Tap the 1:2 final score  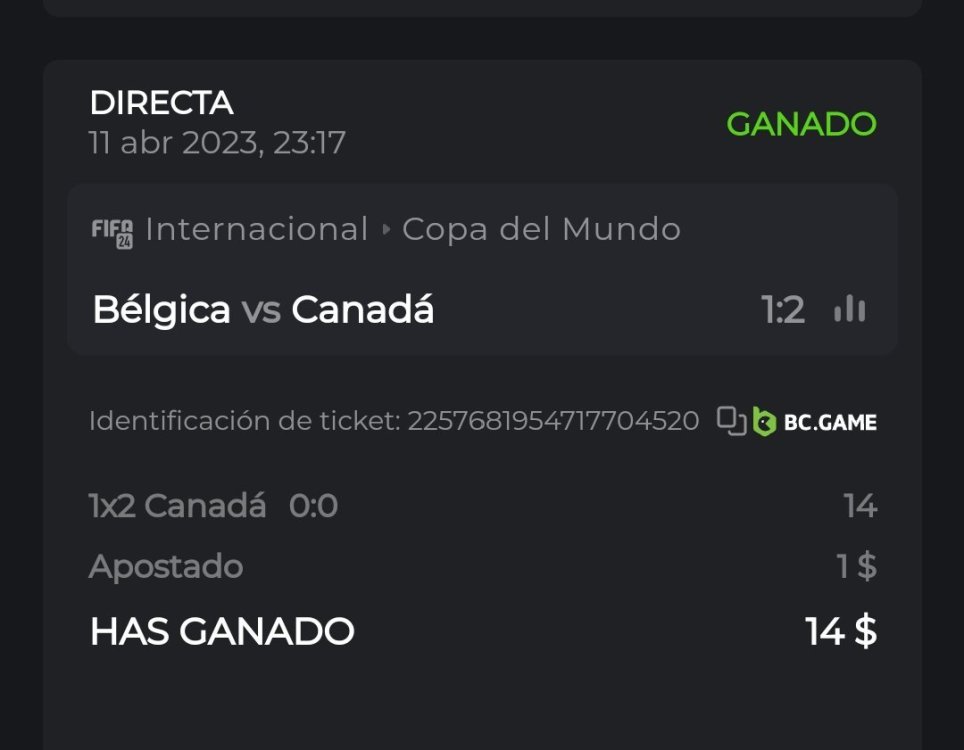[x=783, y=310]
